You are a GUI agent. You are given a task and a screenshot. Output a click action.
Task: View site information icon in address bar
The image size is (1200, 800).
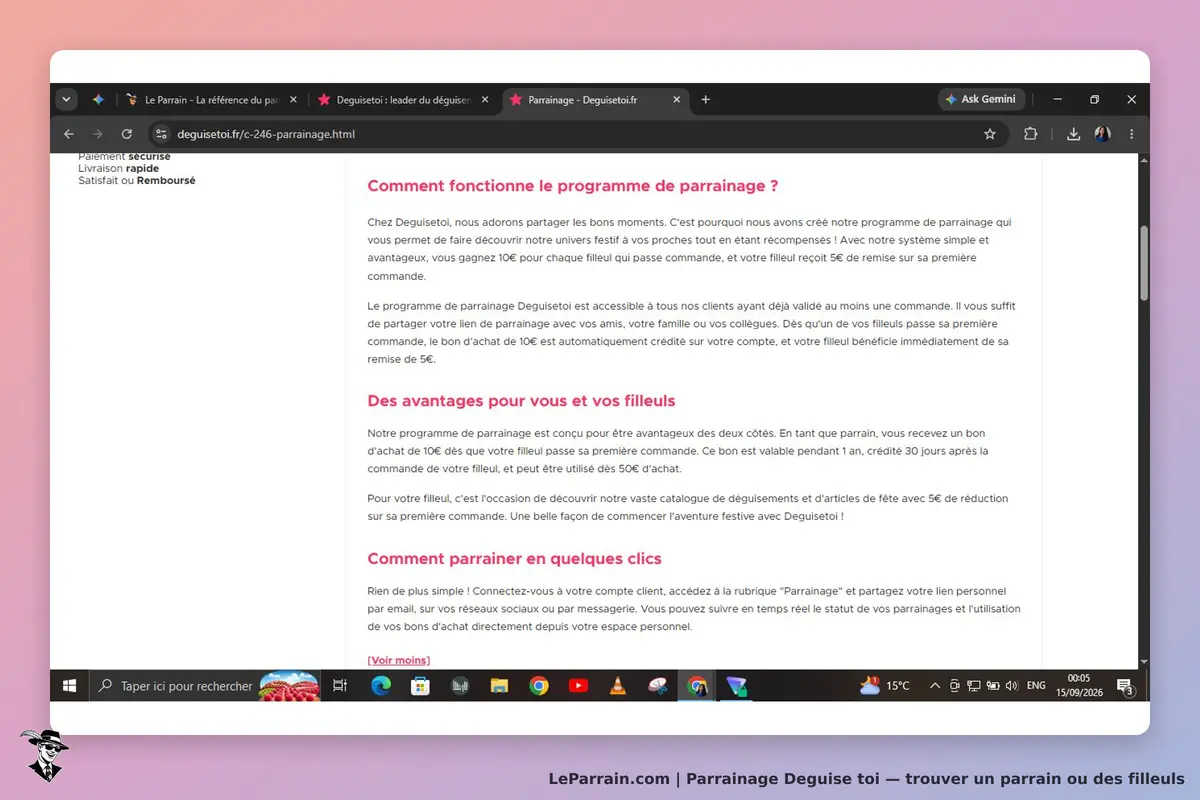pos(161,134)
